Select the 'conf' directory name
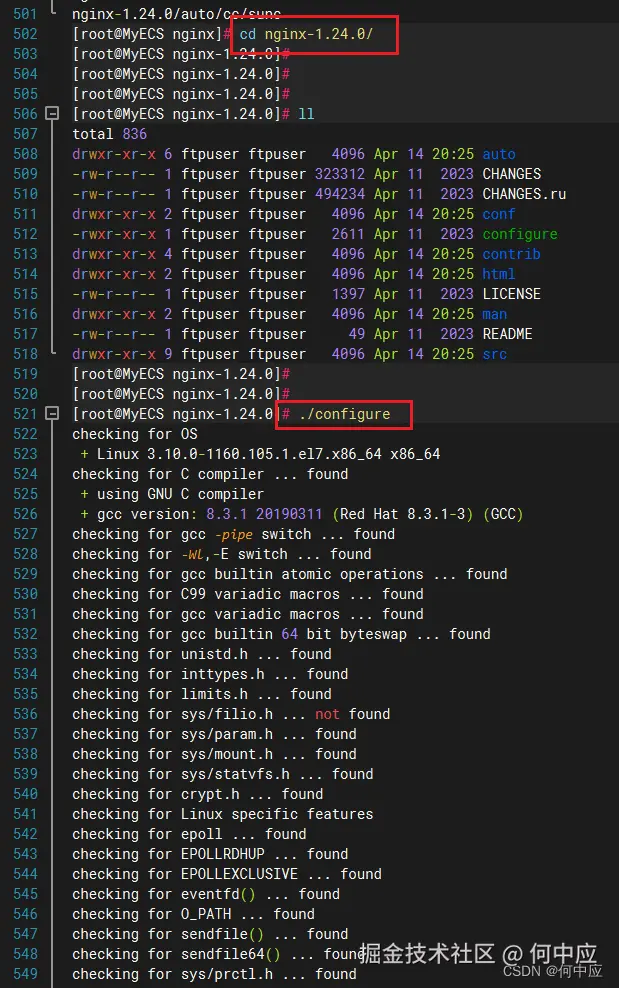 click(499, 214)
